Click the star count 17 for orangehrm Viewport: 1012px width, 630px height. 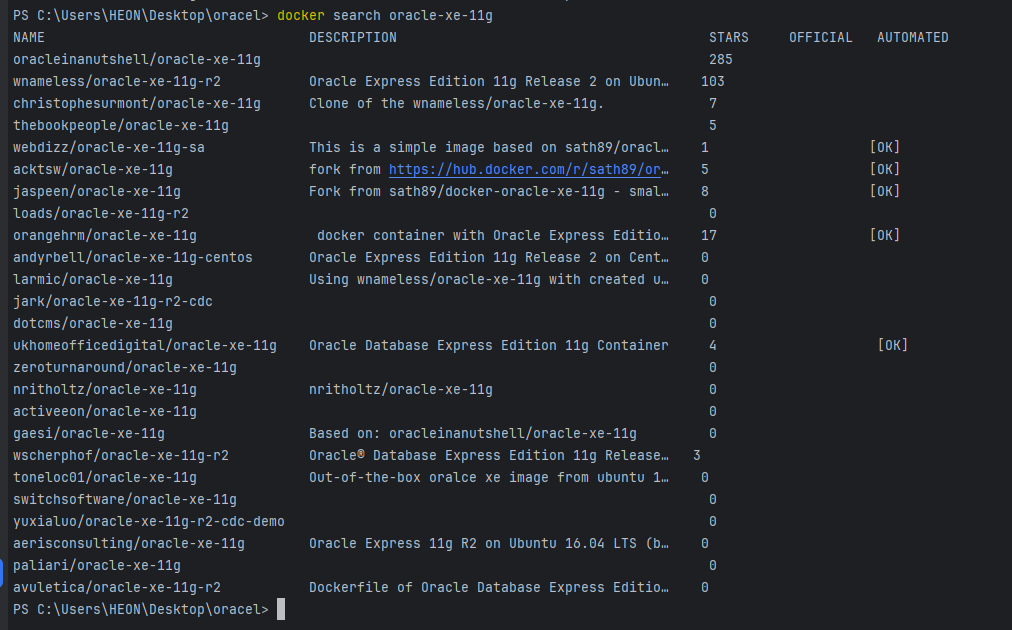coord(709,235)
